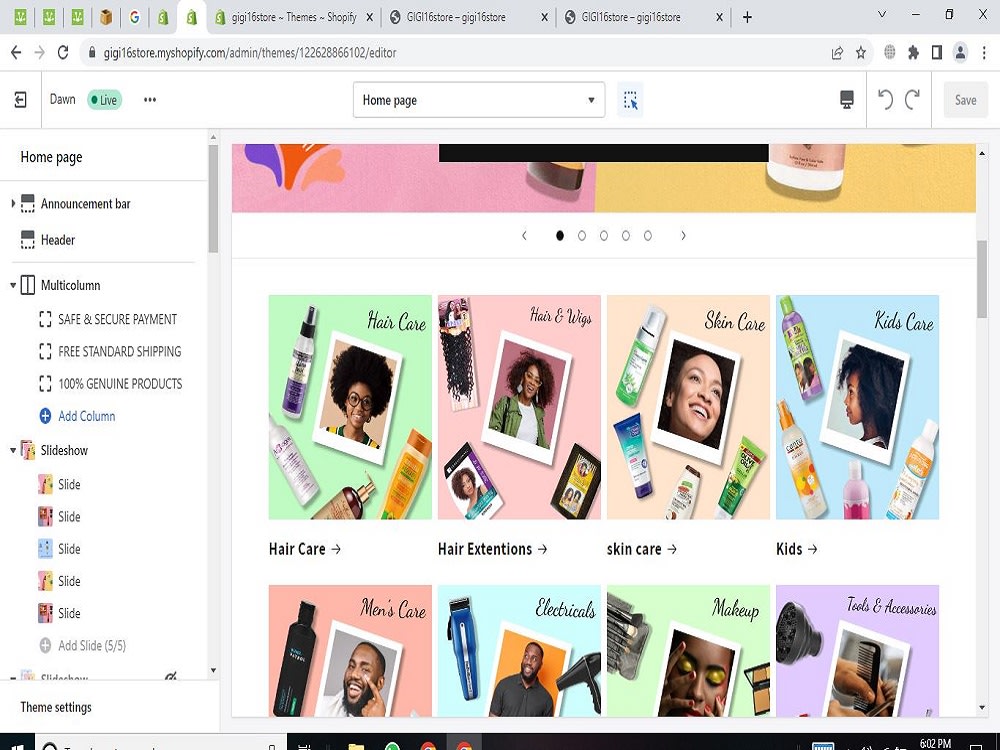The image size is (1000, 750).
Task: Click the Multicolumn section icon
Action: coord(27,285)
